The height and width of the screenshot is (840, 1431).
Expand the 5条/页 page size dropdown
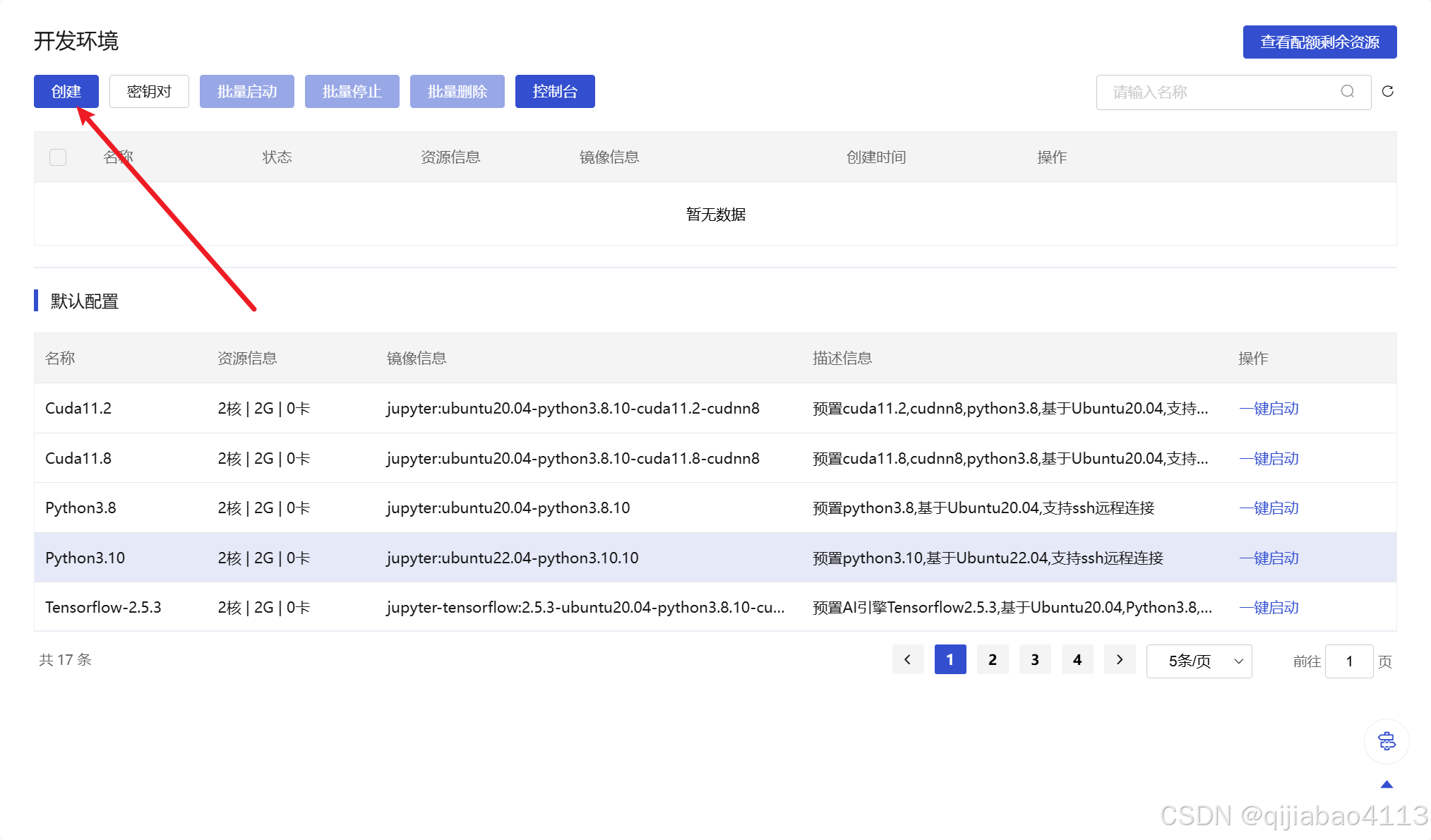pos(1199,661)
